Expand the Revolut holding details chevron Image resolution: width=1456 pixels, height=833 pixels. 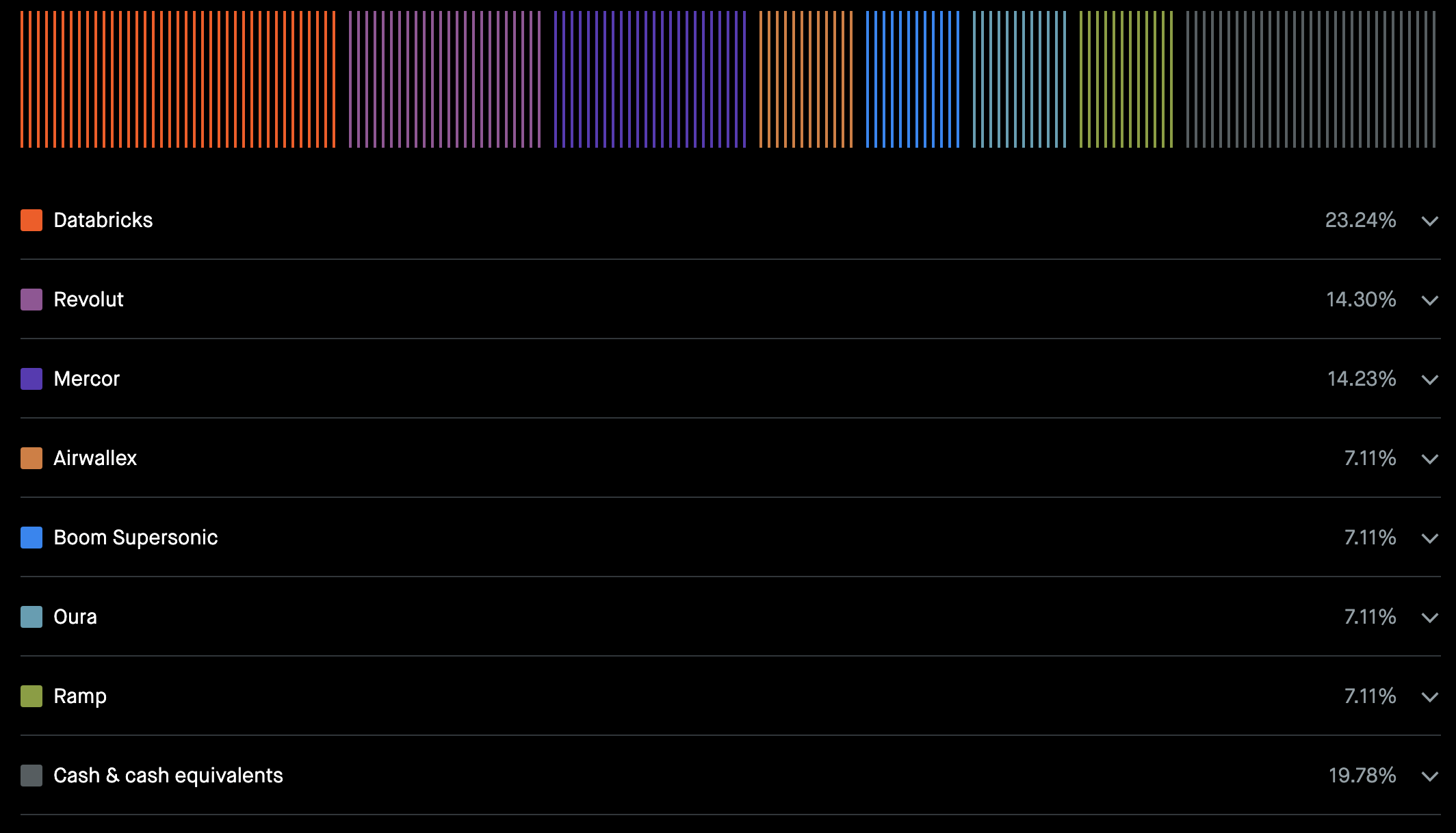(1429, 300)
